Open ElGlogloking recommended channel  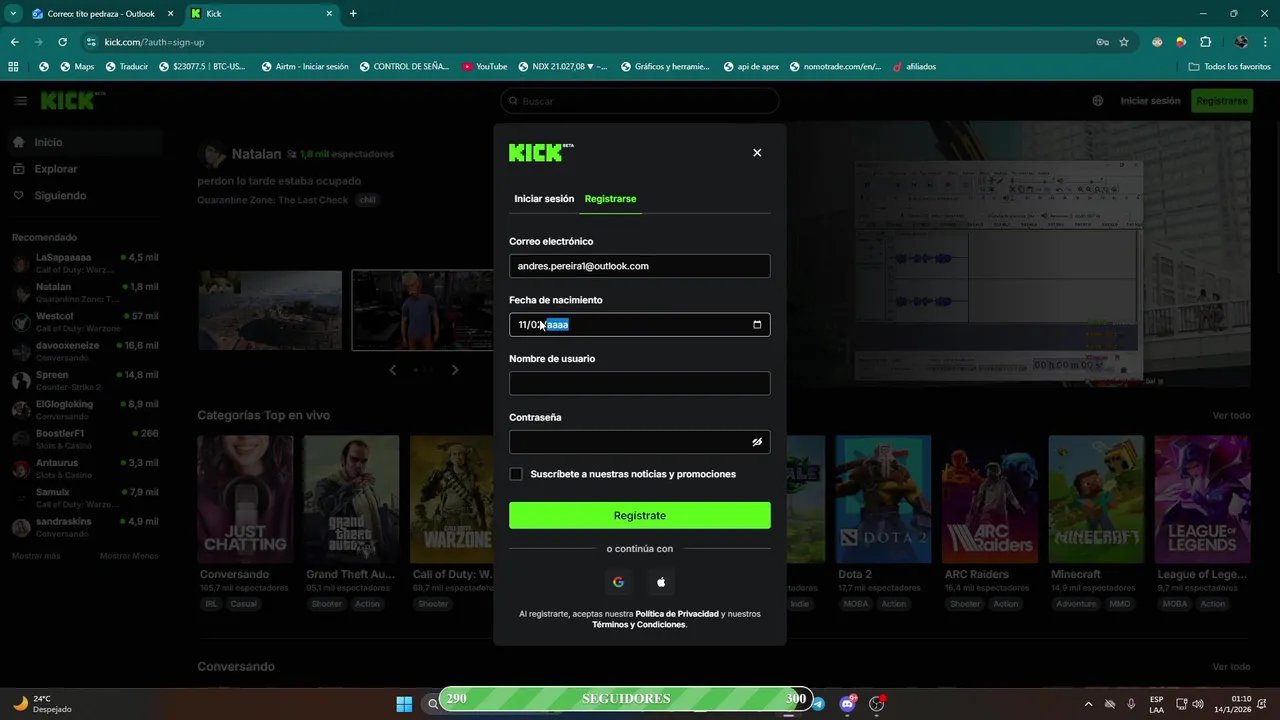[x=85, y=410]
